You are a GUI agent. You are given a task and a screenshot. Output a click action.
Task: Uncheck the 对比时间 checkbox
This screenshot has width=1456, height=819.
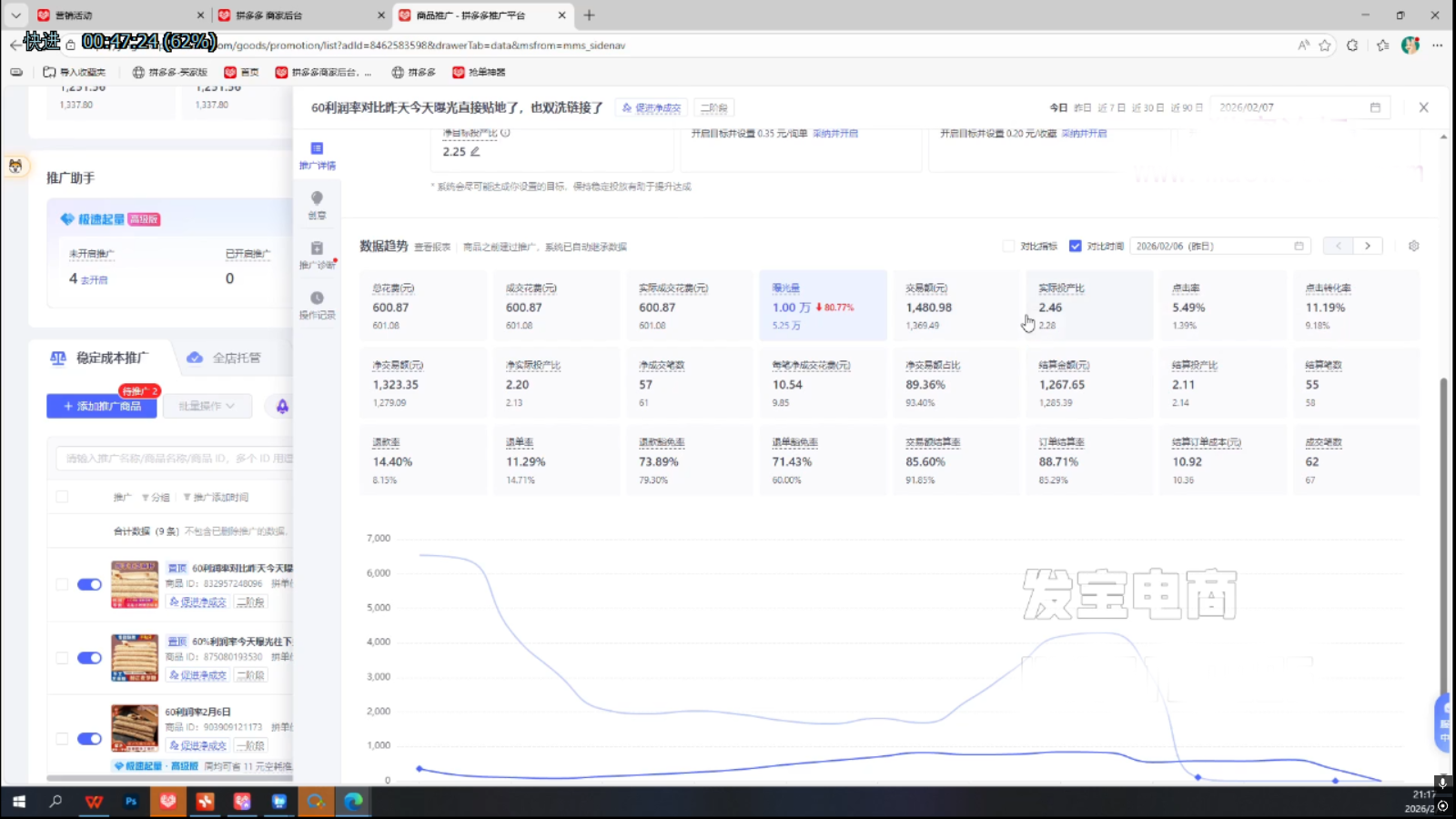[x=1075, y=246]
